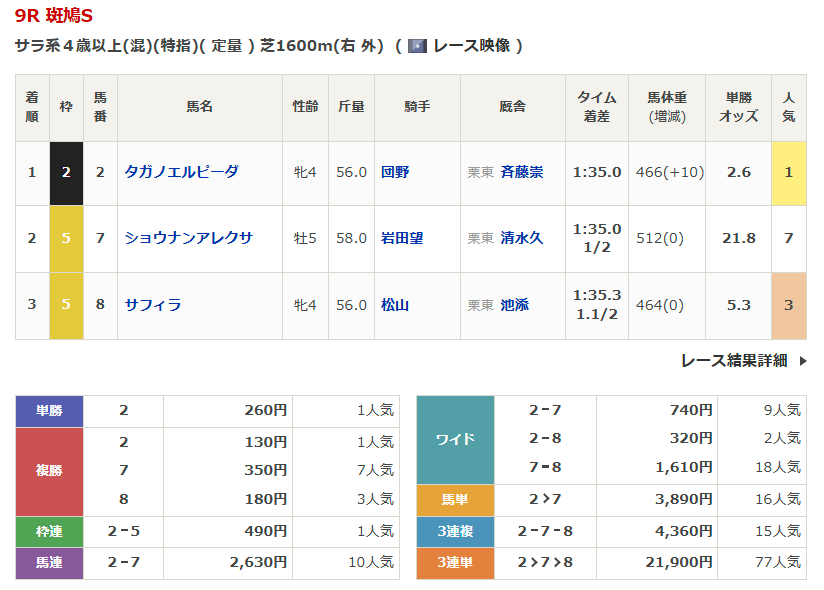824x590 pixels.
Task: Open jockey 団野 profile
Action: point(395,172)
